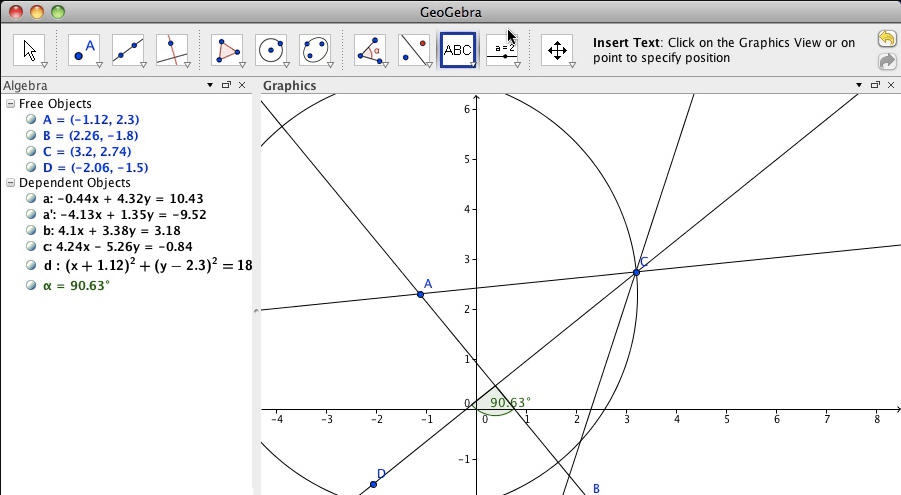
Task: Select the Perpendicular Line tool
Action: [x=172, y=49]
